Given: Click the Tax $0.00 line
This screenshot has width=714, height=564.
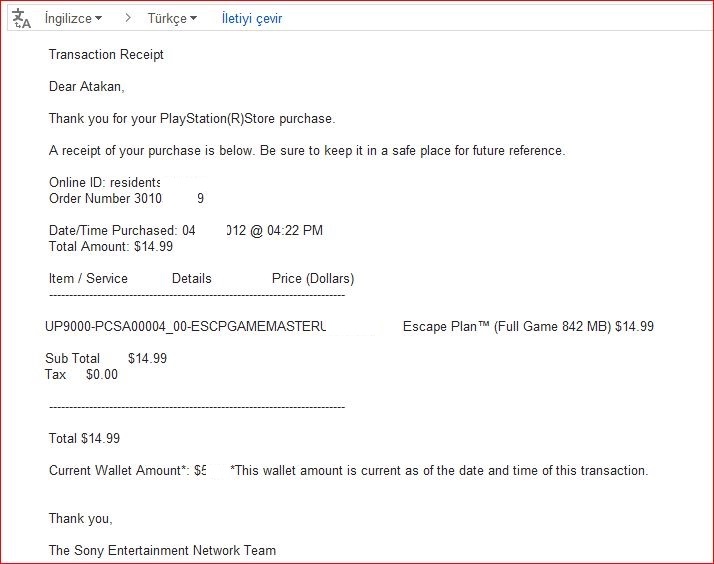Looking at the screenshot, I should (x=81, y=375).
